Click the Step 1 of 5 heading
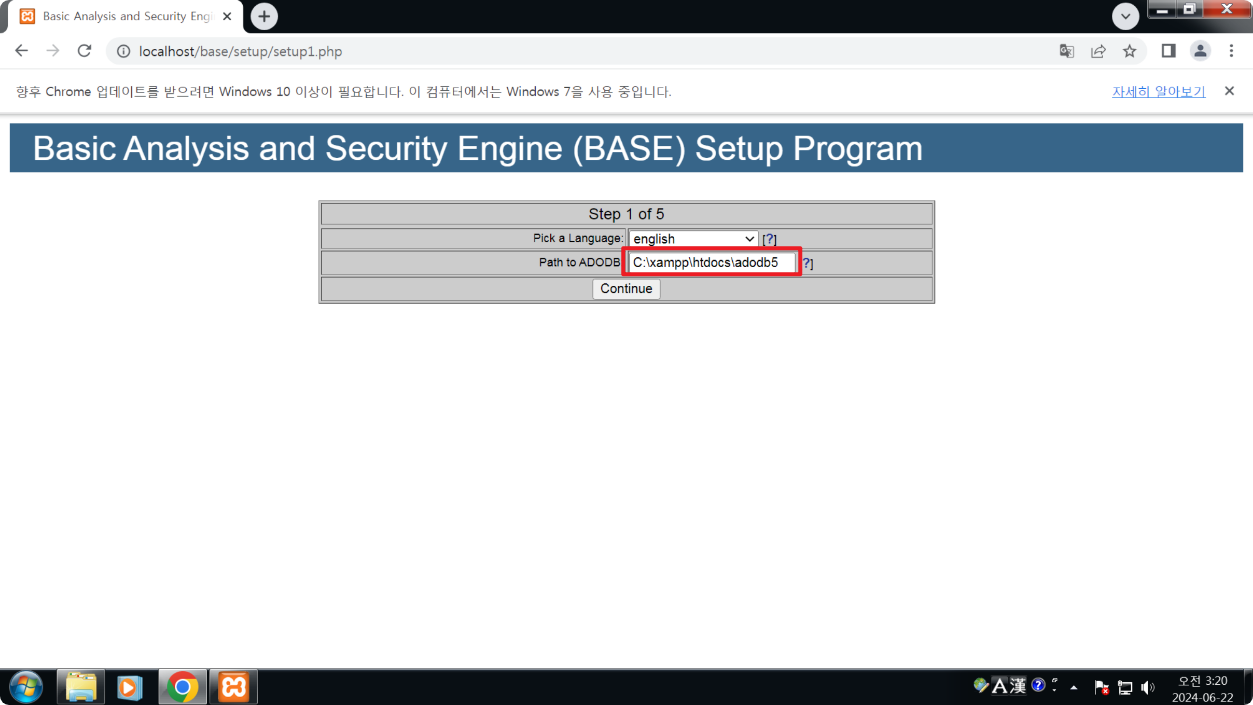Image resolution: width=1253 pixels, height=705 pixels. click(626, 214)
